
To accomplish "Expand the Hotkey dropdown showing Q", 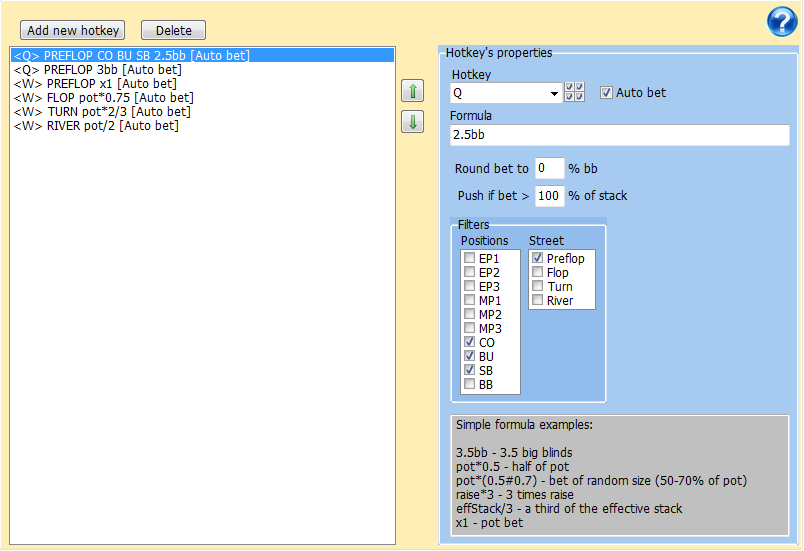I will click(x=555, y=94).
